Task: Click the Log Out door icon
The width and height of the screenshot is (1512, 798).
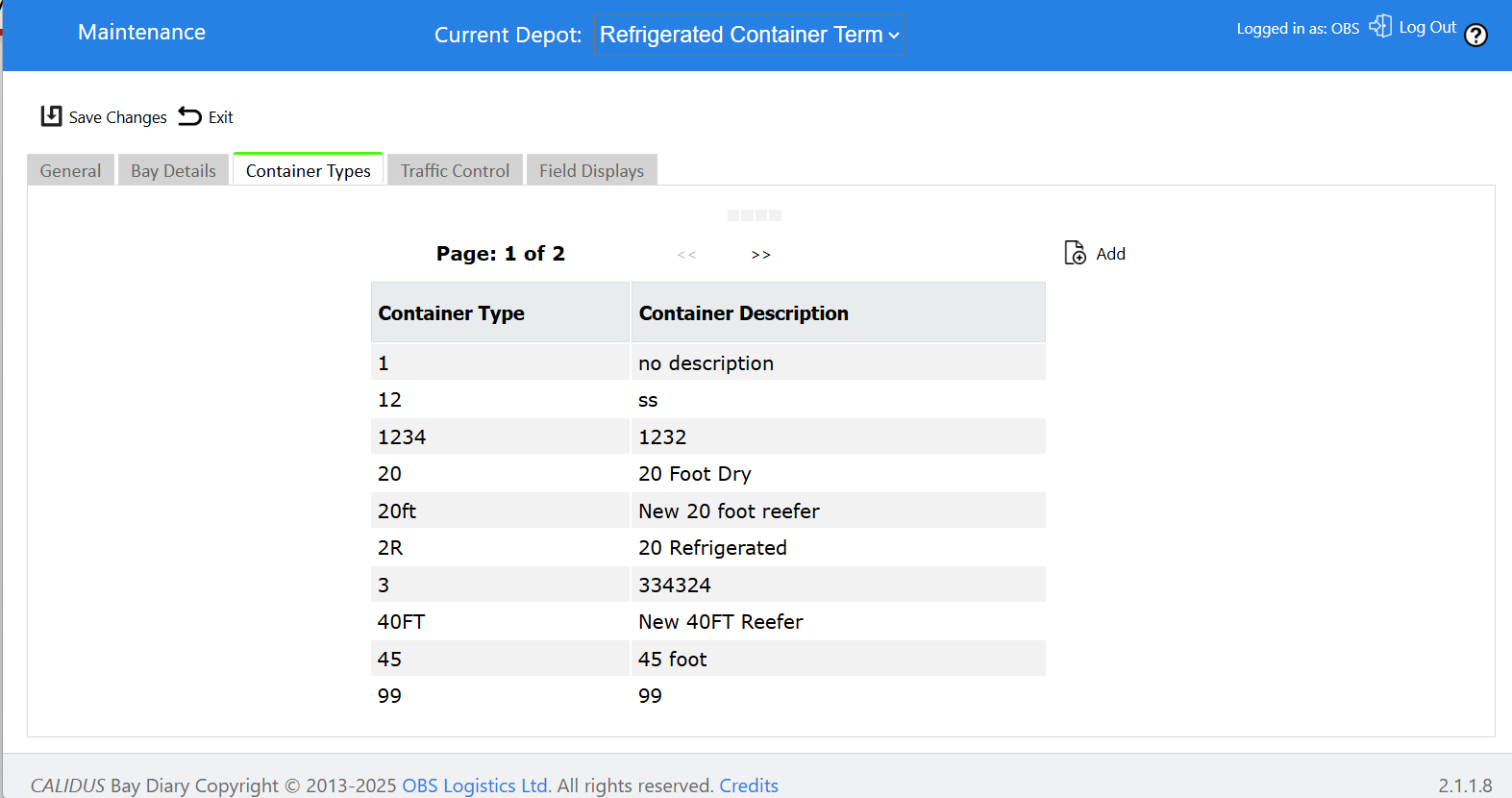Action: pyautogui.click(x=1380, y=26)
